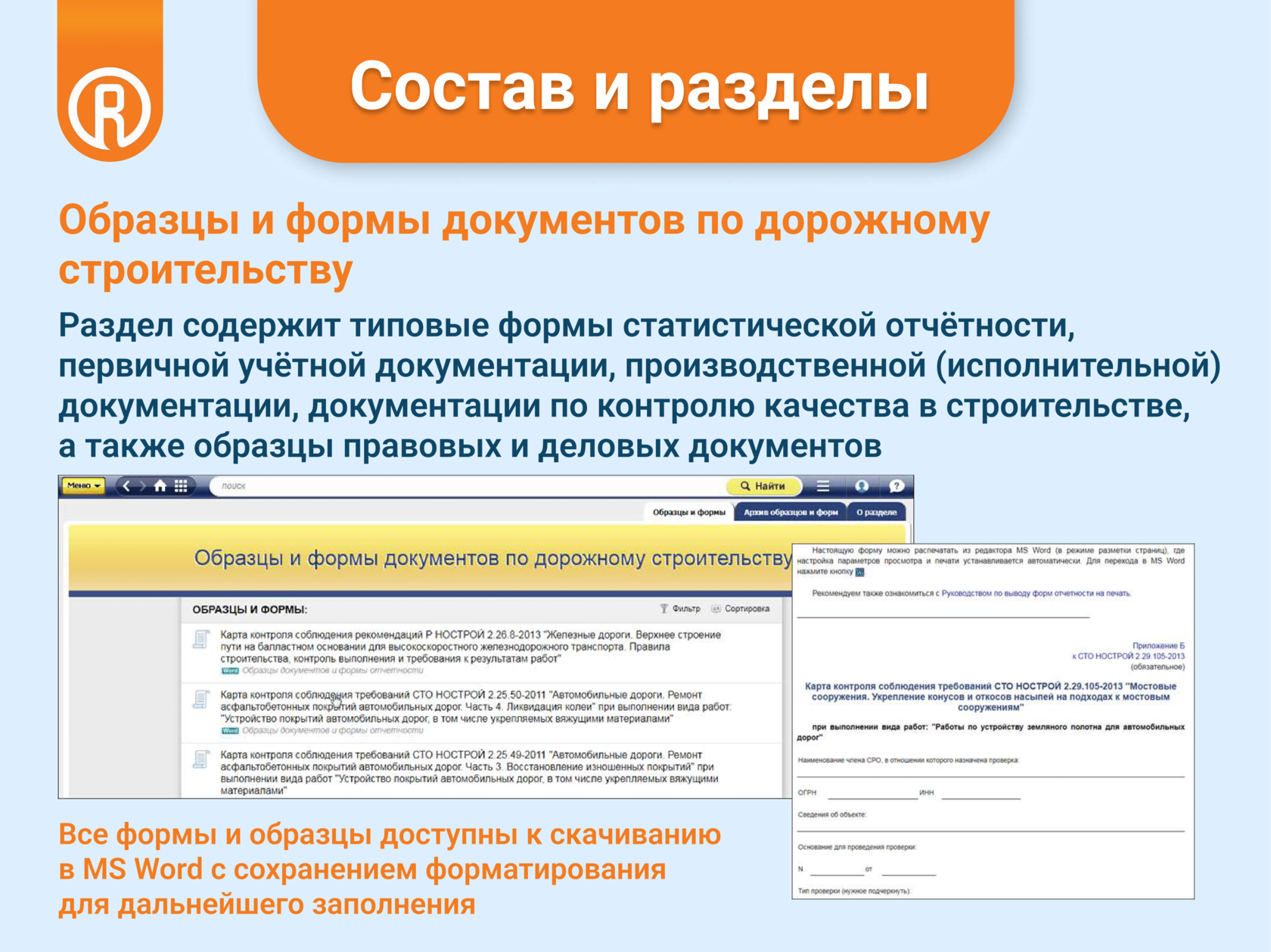Image resolution: width=1271 pixels, height=952 pixels.
Task: Open document СТО НОСТРОЙ 2.25.49-2011 Восстановление изношенных покрытий
Action: click(x=469, y=772)
